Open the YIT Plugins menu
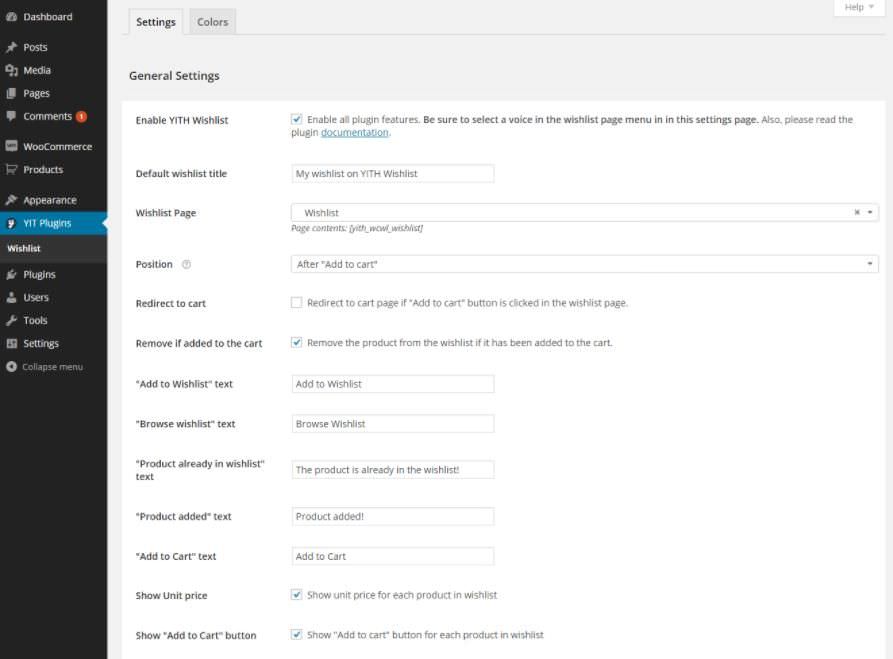This screenshot has width=893, height=659. (54, 223)
